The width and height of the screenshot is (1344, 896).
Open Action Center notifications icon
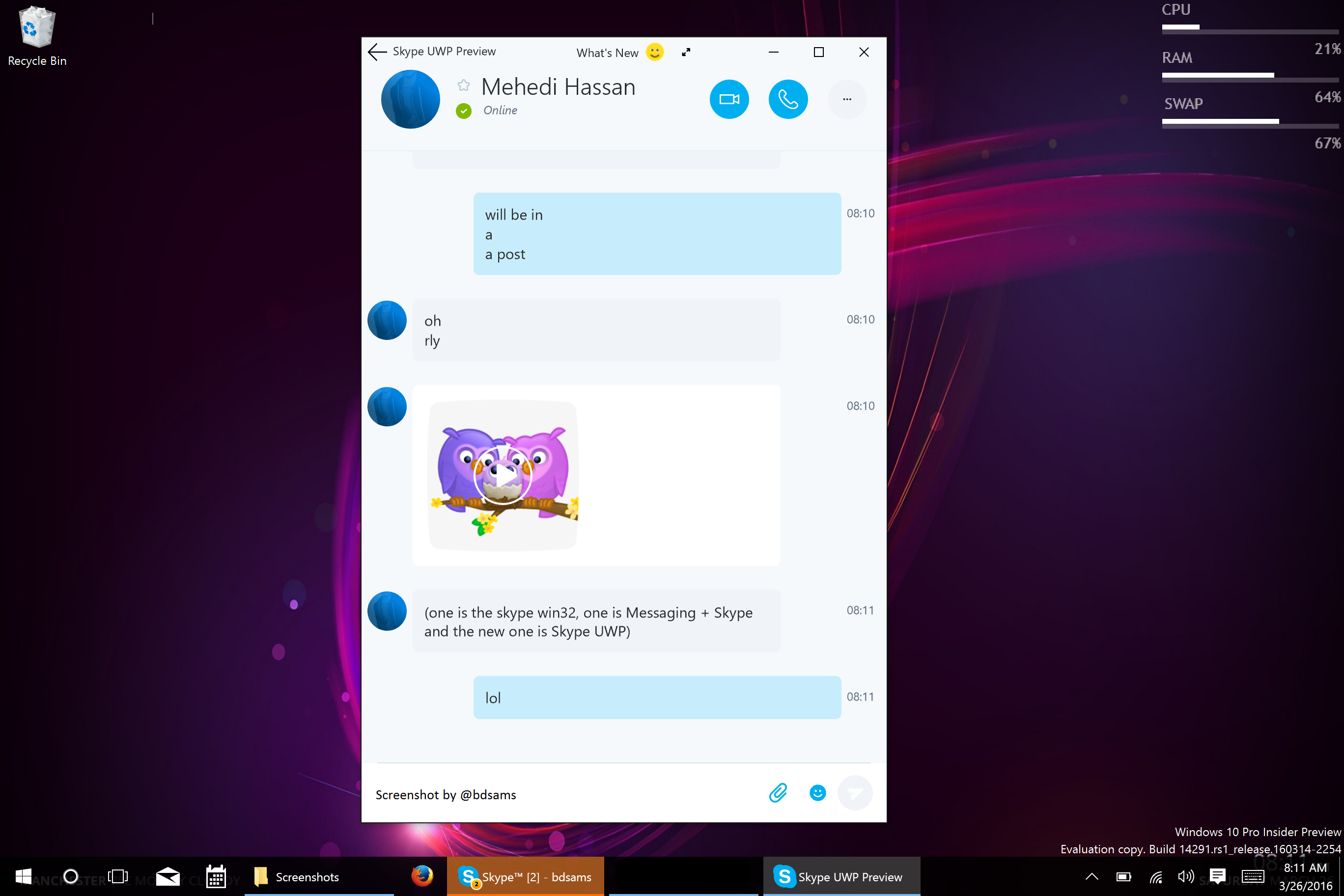tap(1217, 876)
